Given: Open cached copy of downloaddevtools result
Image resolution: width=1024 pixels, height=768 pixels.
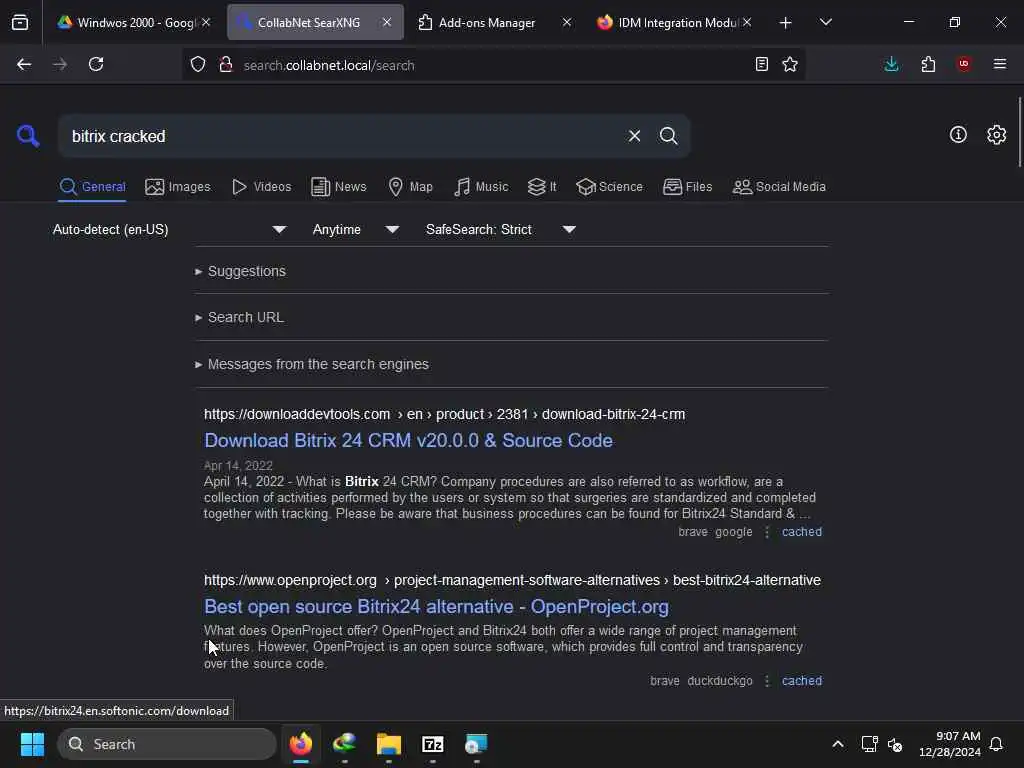Looking at the screenshot, I should pos(802,532).
